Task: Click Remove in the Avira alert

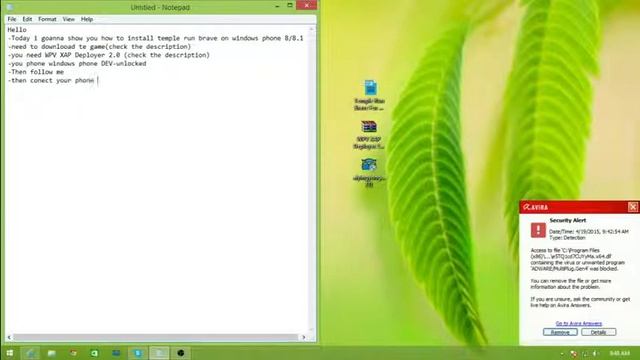Action: (x=560, y=332)
